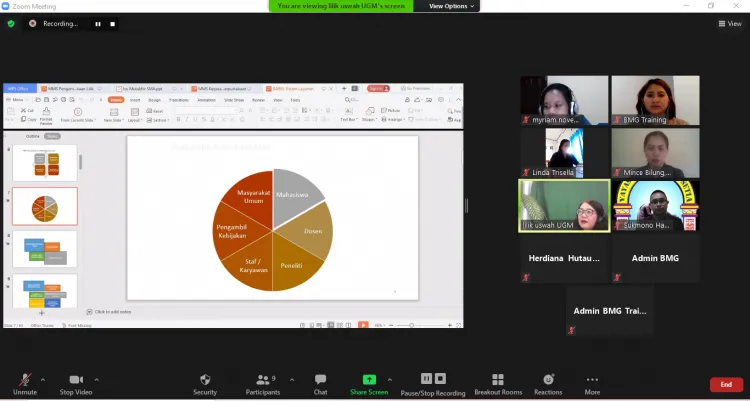Click WPS Office home tab
The image size is (750, 401).
(20, 89)
